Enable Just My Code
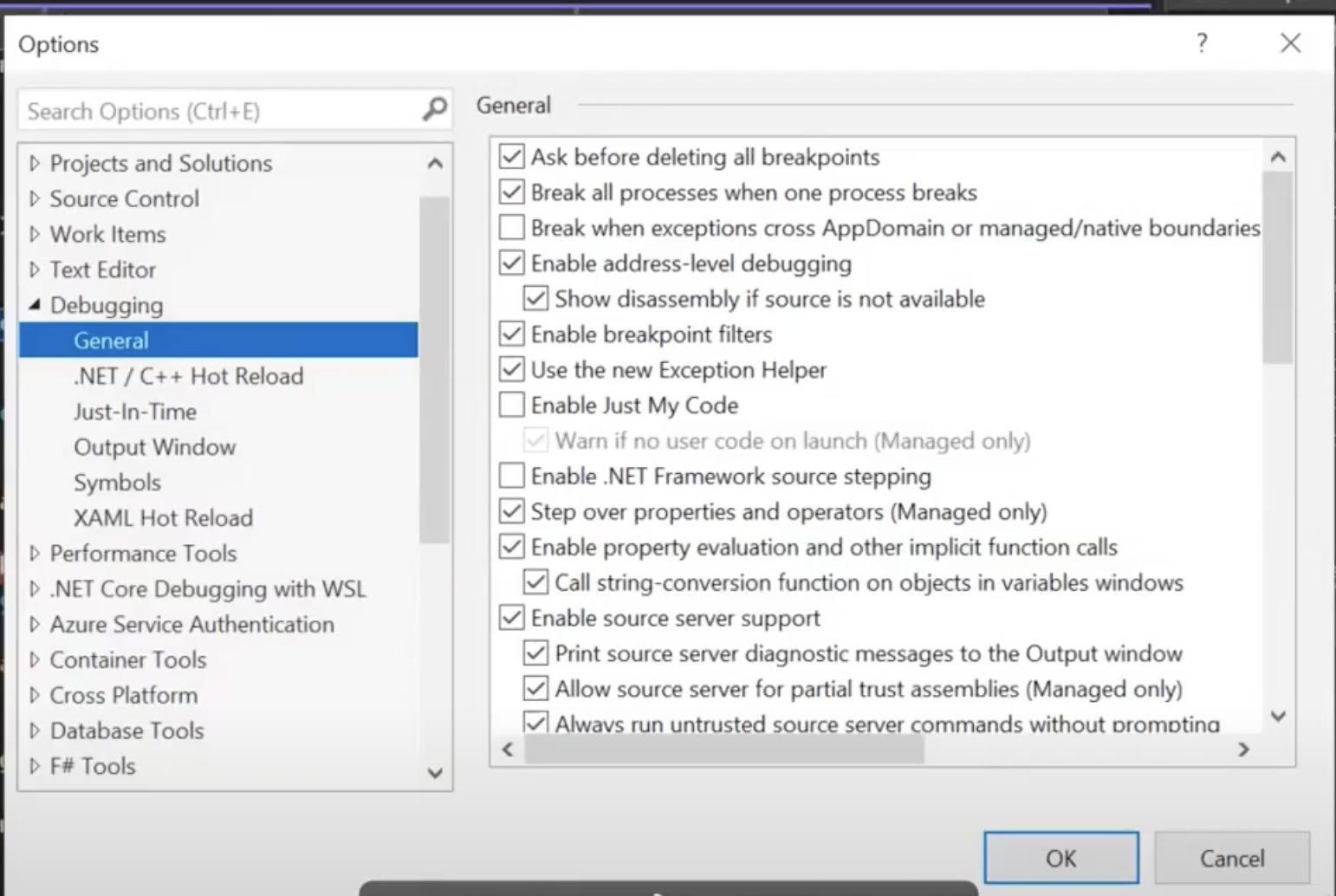1336x896 pixels. pyautogui.click(x=511, y=404)
